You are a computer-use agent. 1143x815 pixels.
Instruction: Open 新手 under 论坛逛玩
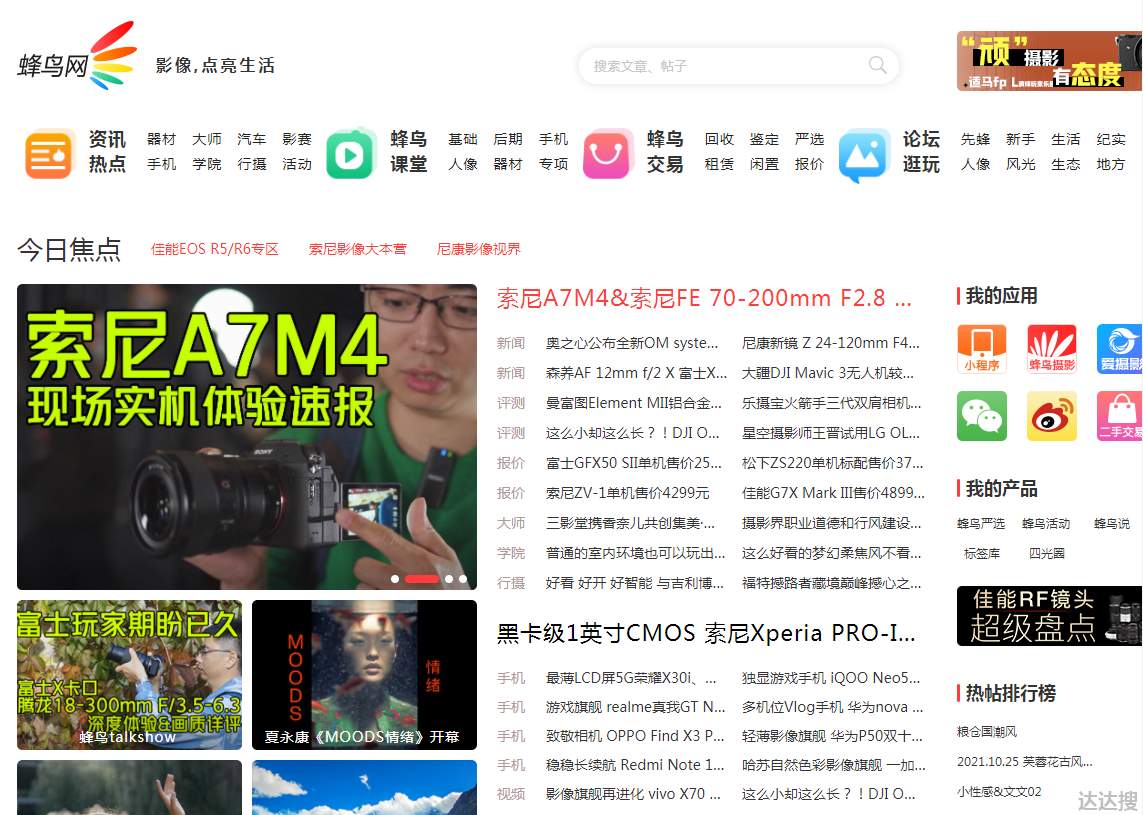pos(1021,139)
